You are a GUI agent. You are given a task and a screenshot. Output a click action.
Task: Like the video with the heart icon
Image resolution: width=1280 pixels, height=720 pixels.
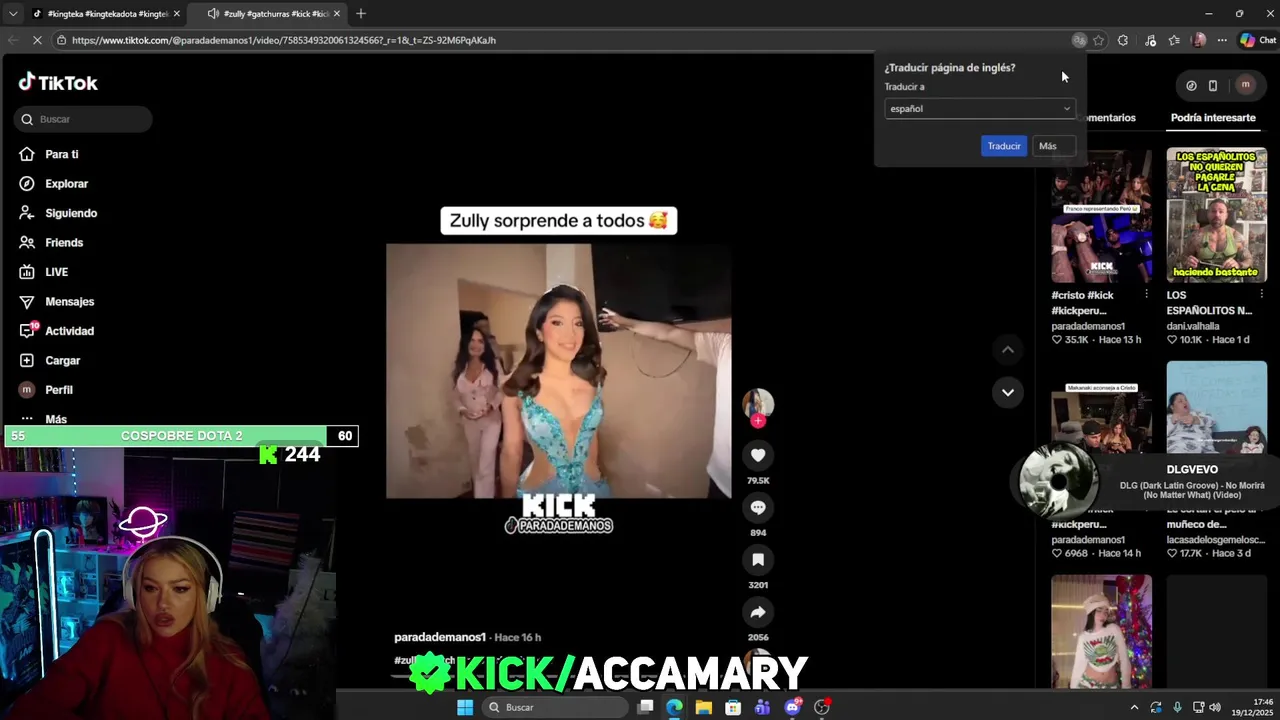758,455
